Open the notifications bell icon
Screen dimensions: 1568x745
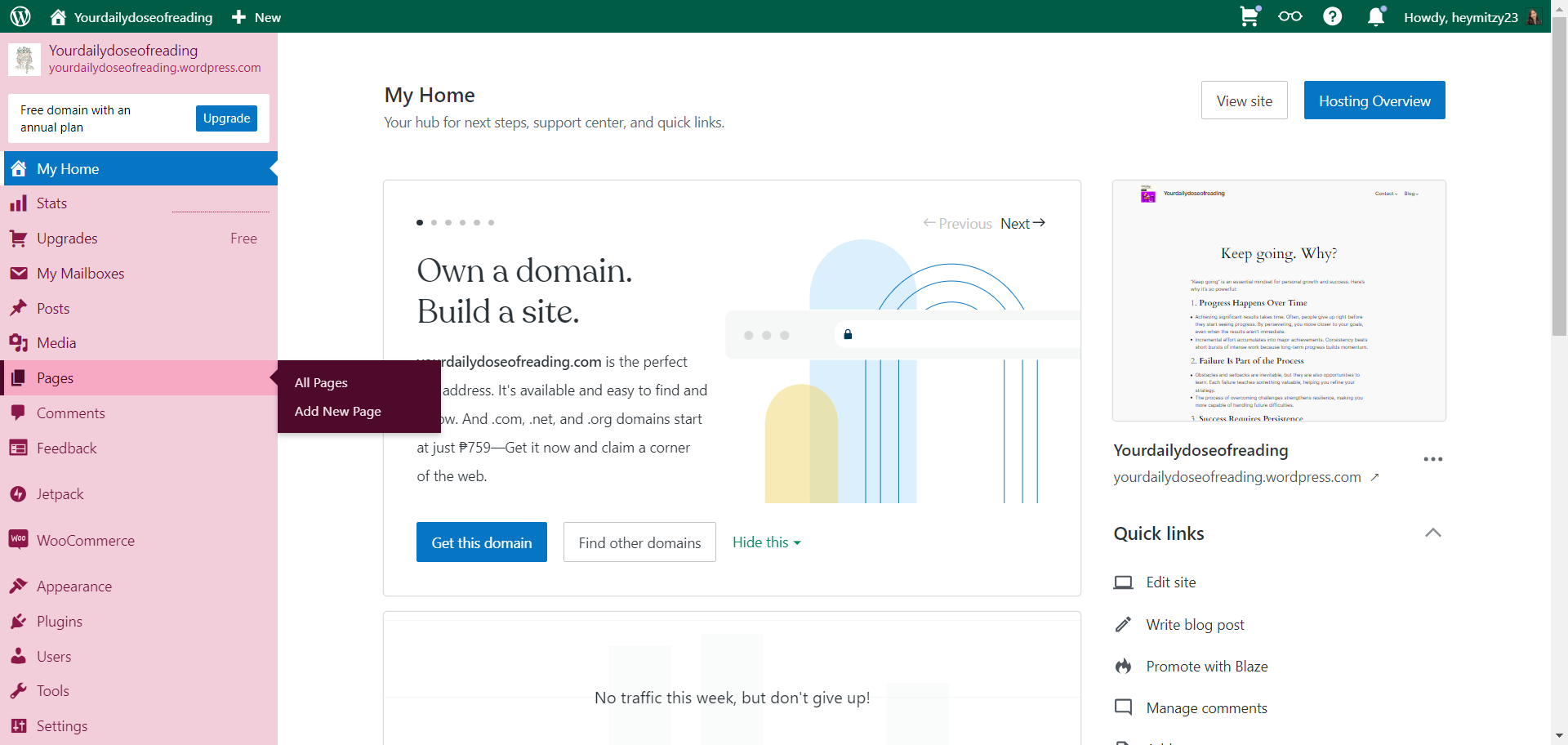(1376, 16)
